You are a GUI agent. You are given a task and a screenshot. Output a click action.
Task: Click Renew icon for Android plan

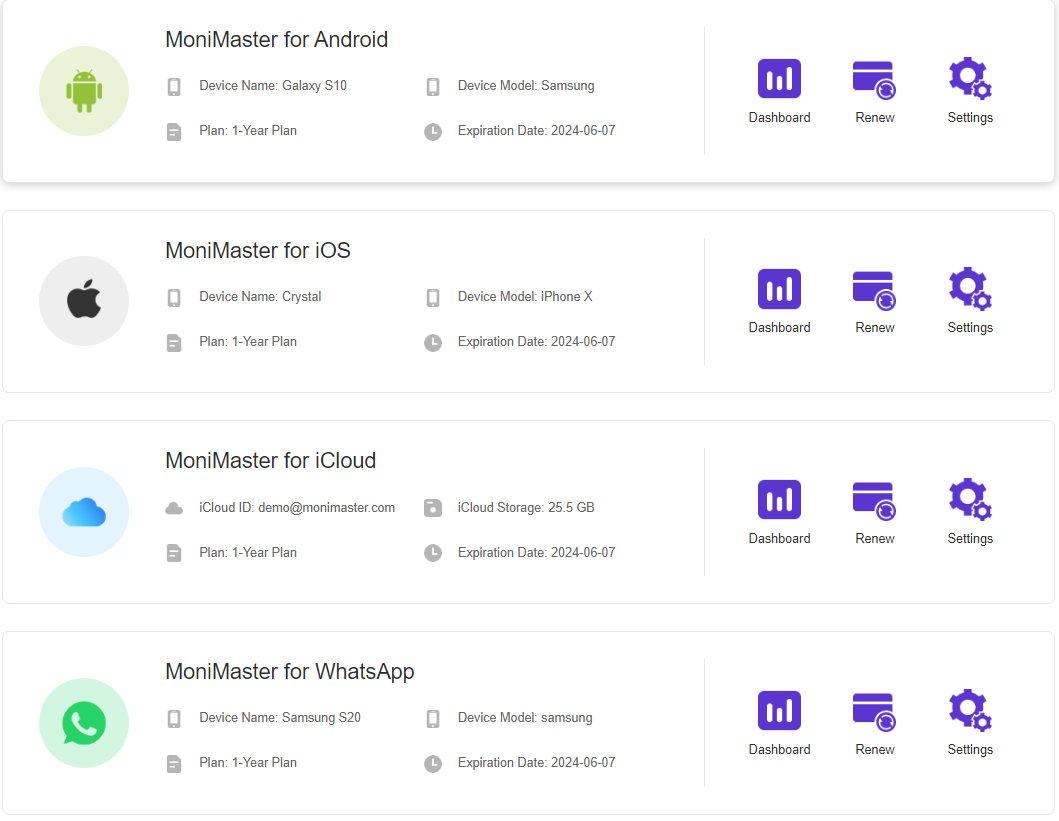(874, 79)
